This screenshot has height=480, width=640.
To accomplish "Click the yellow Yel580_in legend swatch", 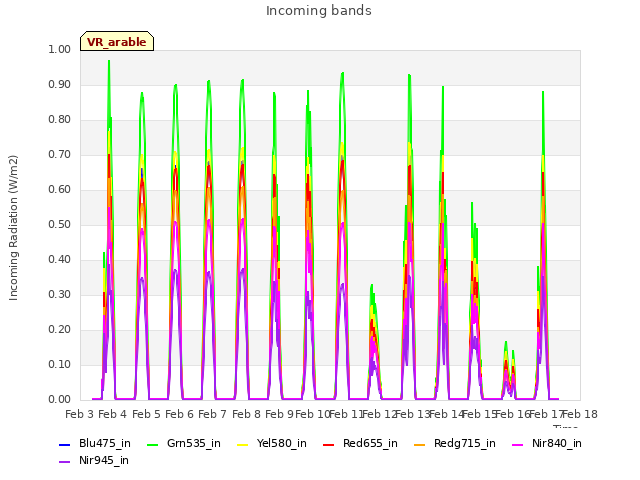I will [x=242, y=444].
